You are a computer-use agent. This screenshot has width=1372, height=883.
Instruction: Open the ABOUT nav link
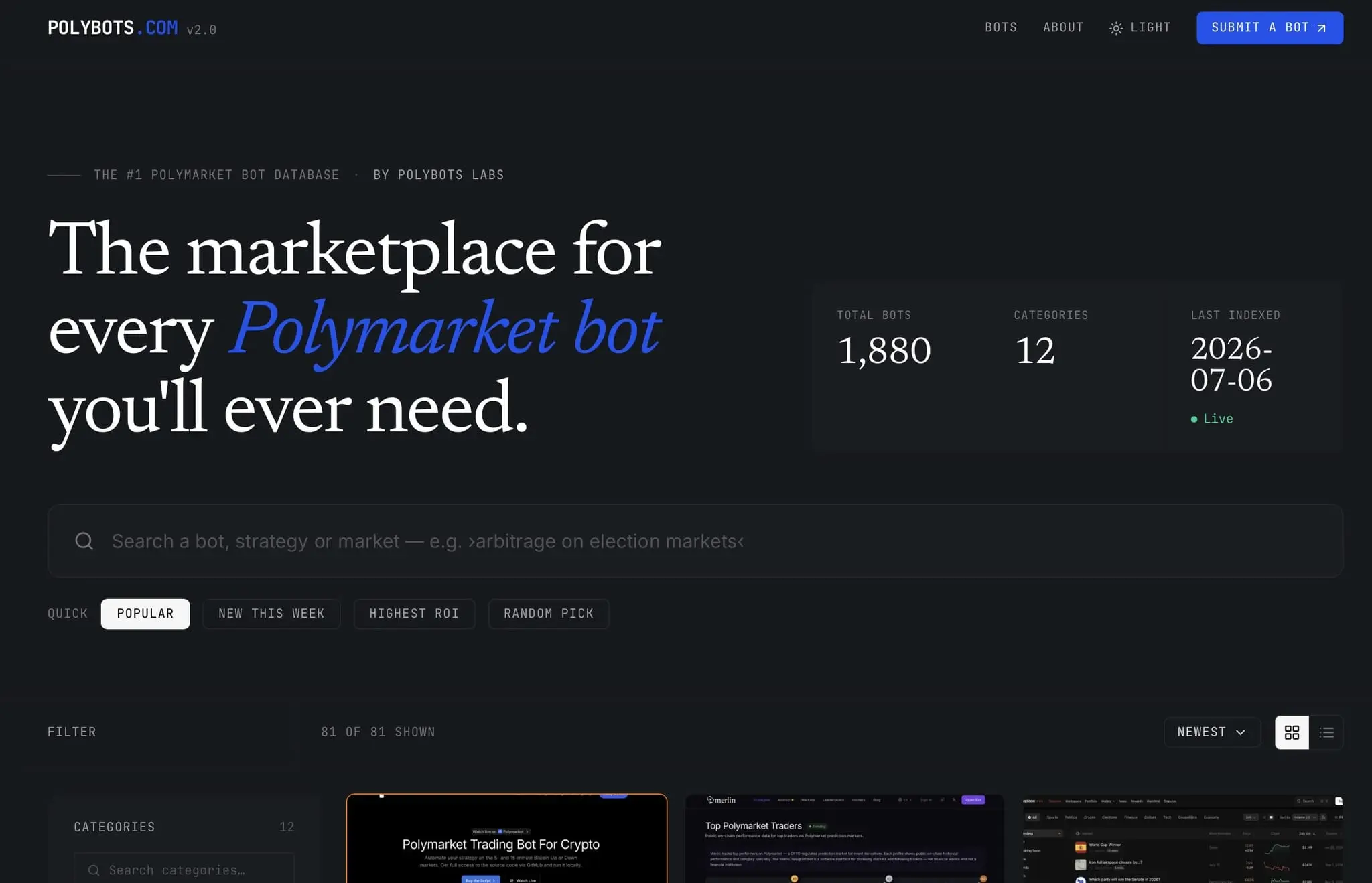(x=1063, y=27)
